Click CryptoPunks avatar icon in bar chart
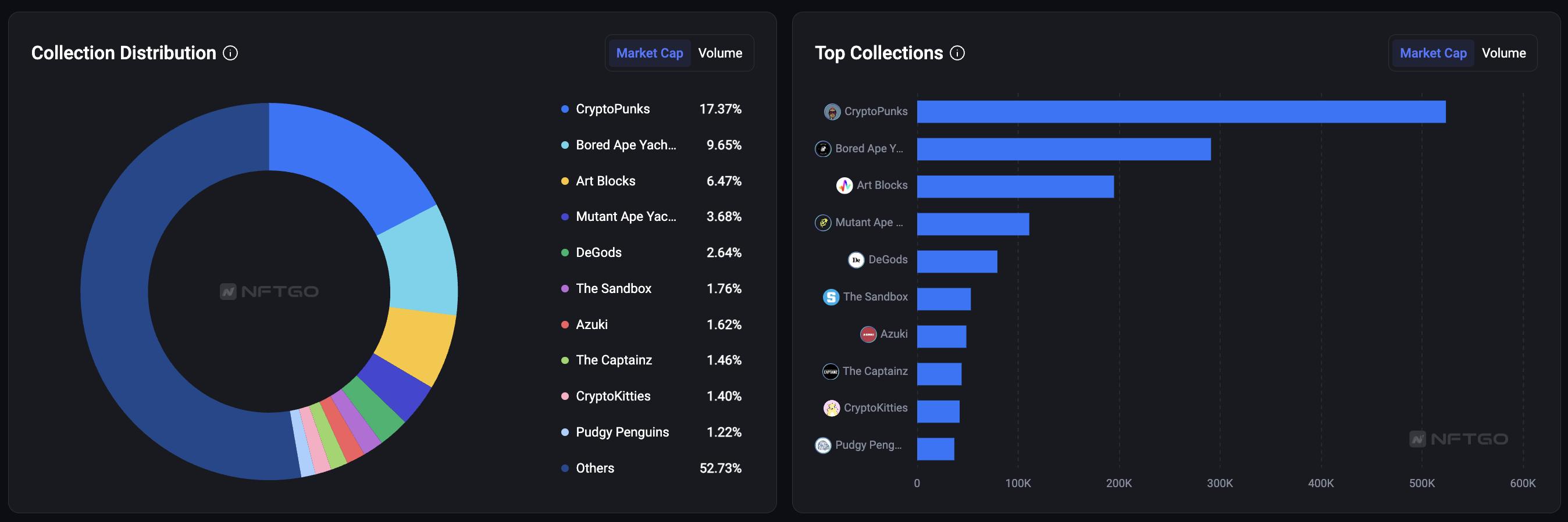Screen dimensions: 1568x522 point(832,112)
